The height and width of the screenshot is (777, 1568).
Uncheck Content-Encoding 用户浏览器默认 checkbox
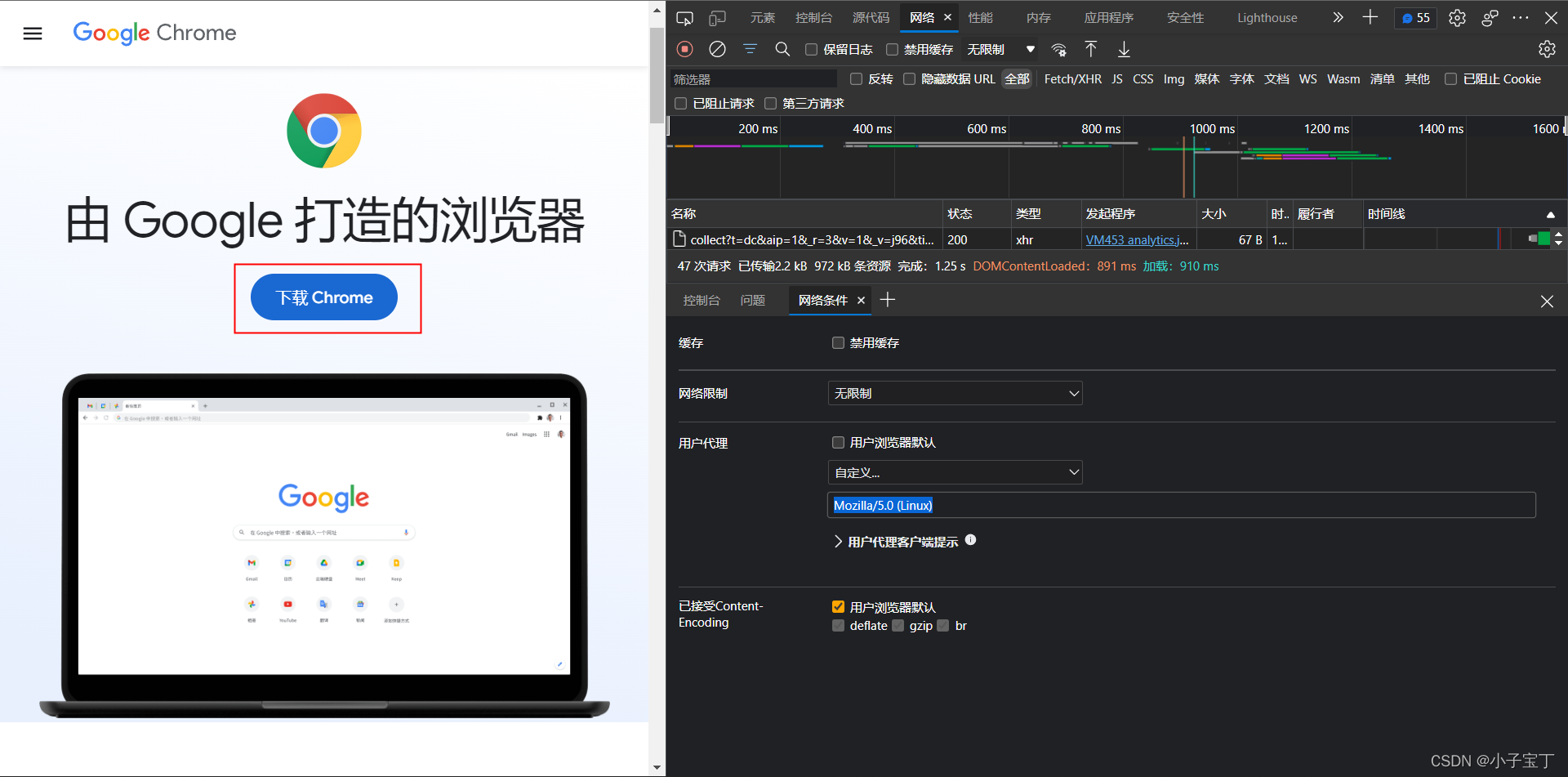(x=838, y=607)
